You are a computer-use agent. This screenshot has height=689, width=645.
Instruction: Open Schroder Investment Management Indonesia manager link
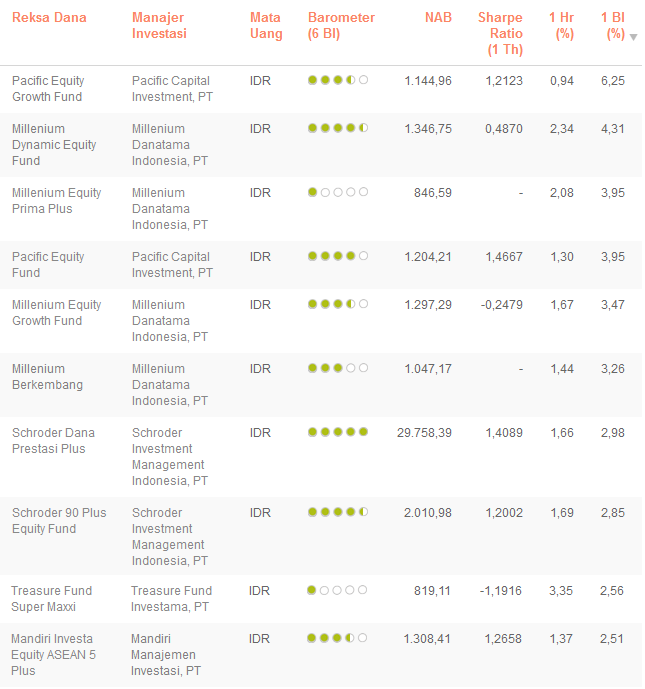coord(168,456)
